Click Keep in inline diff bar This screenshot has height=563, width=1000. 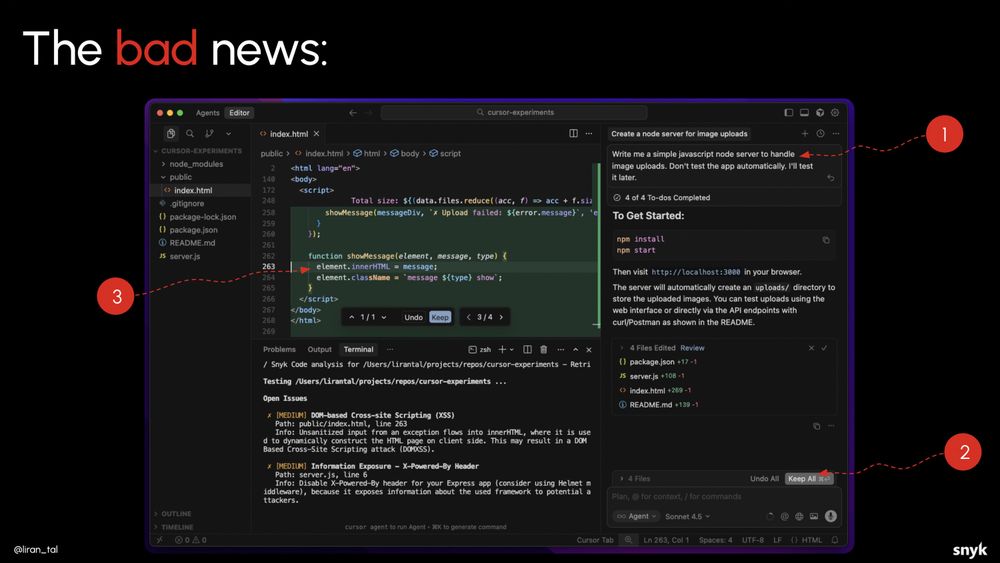coord(440,318)
